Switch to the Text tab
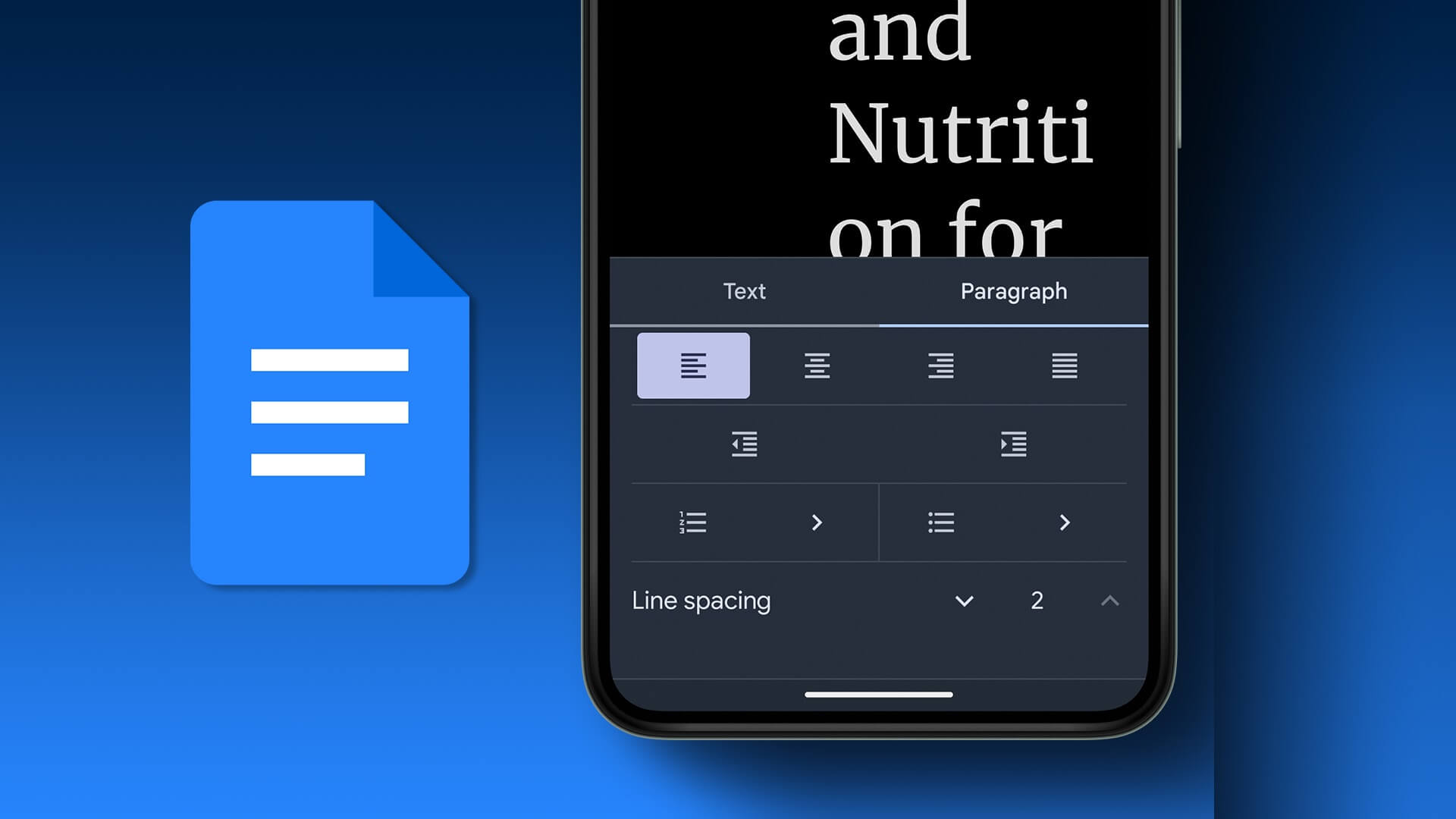Image resolution: width=1456 pixels, height=819 pixels. 744,291
